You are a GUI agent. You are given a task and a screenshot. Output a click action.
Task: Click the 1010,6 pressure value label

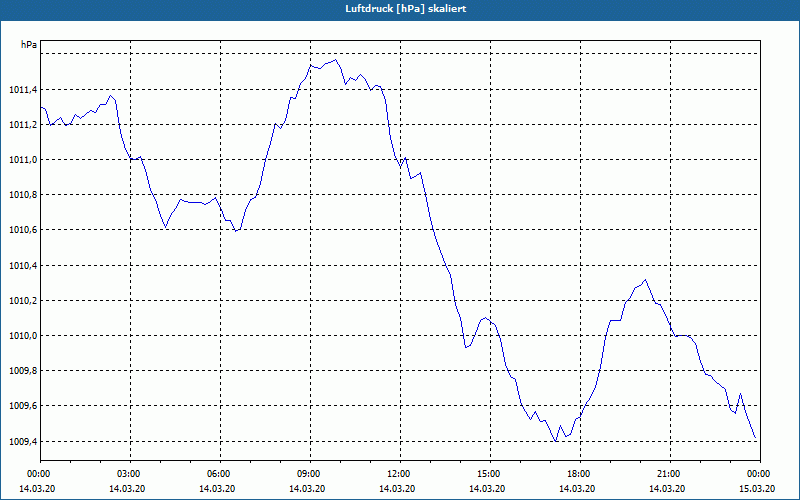[23, 230]
